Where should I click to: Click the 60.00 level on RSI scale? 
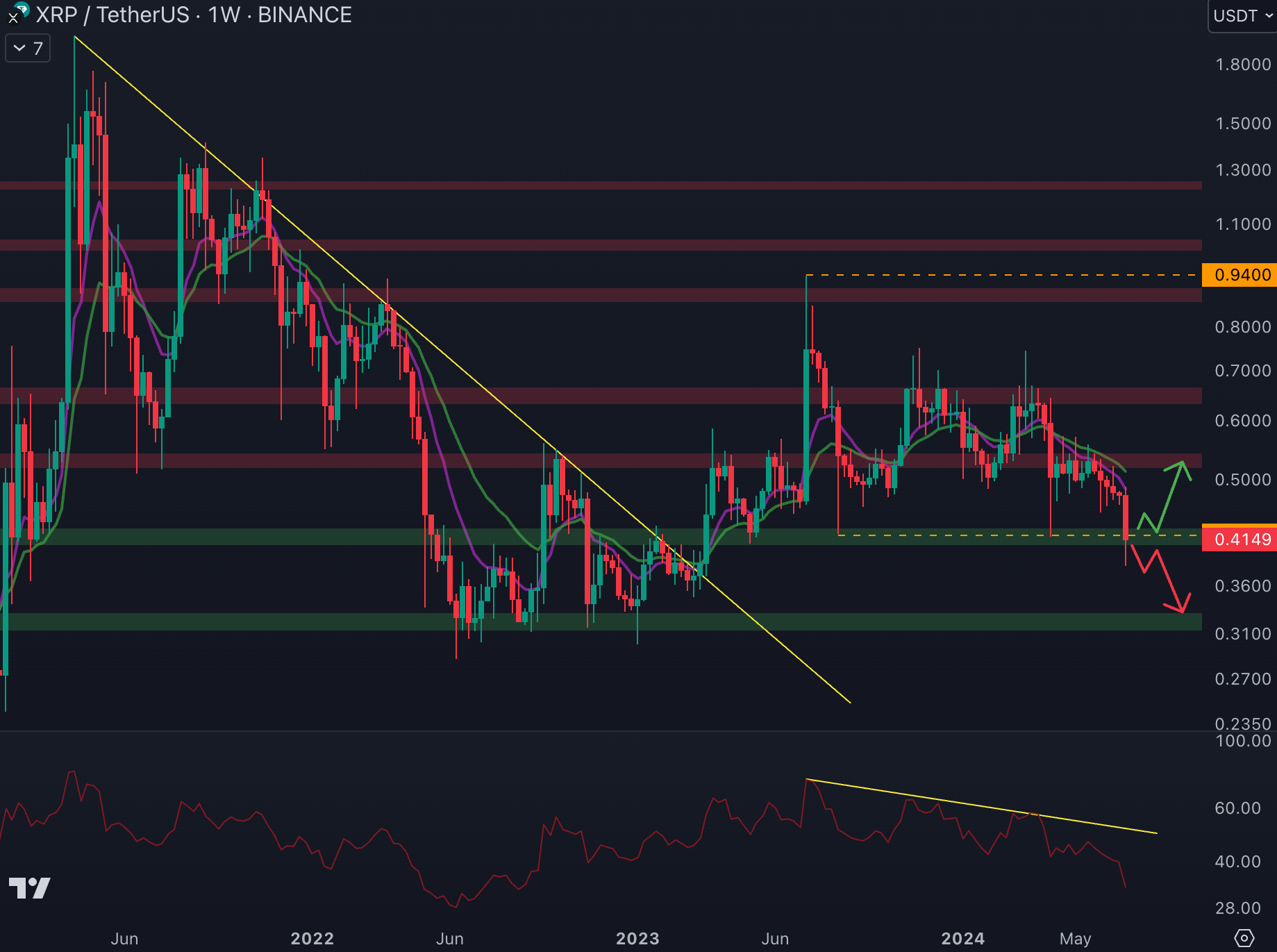click(x=1237, y=808)
